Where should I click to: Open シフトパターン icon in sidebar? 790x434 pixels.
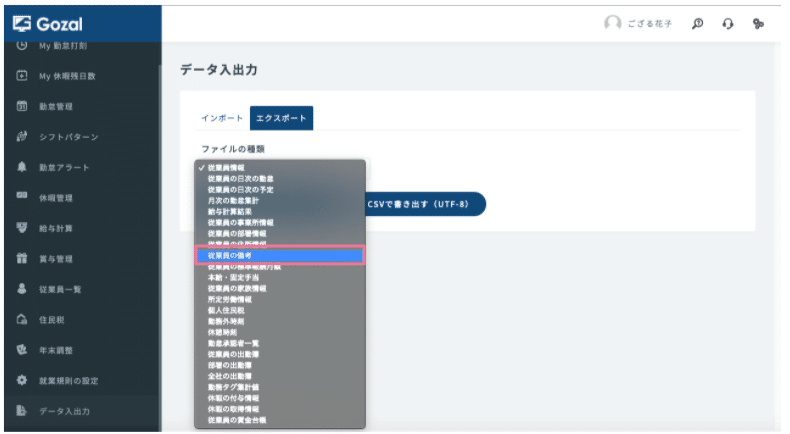[x=22, y=137]
